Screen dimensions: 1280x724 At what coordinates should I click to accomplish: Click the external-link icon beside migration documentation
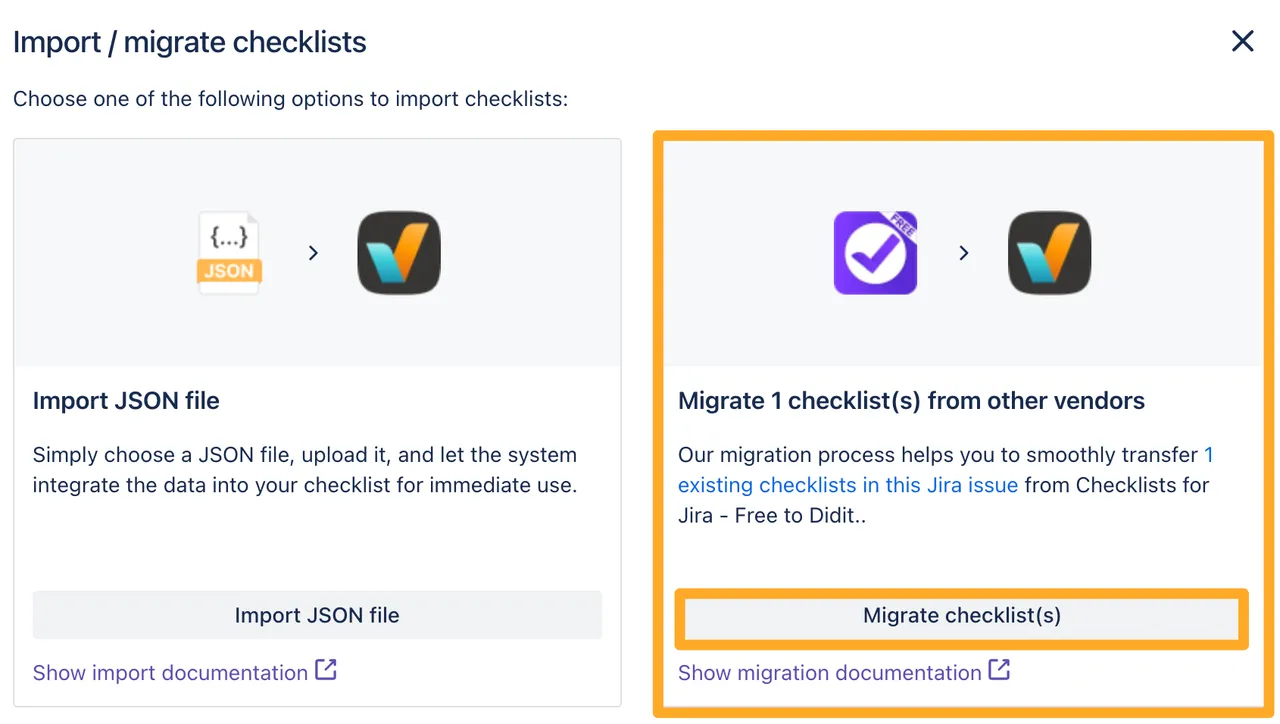point(999,670)
